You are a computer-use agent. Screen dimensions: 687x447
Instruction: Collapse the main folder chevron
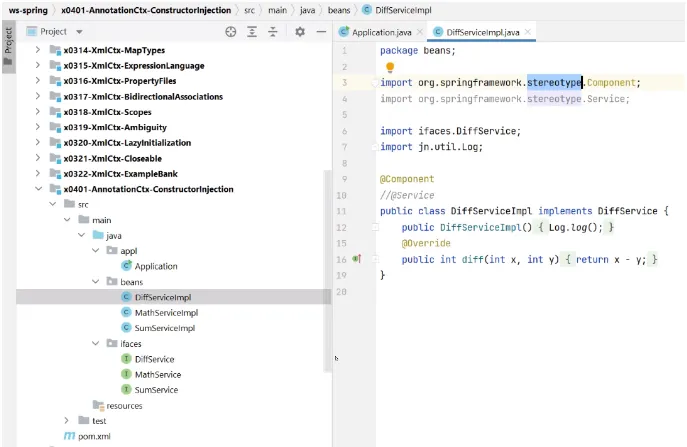pyautogui.click(x=67, y=220)
